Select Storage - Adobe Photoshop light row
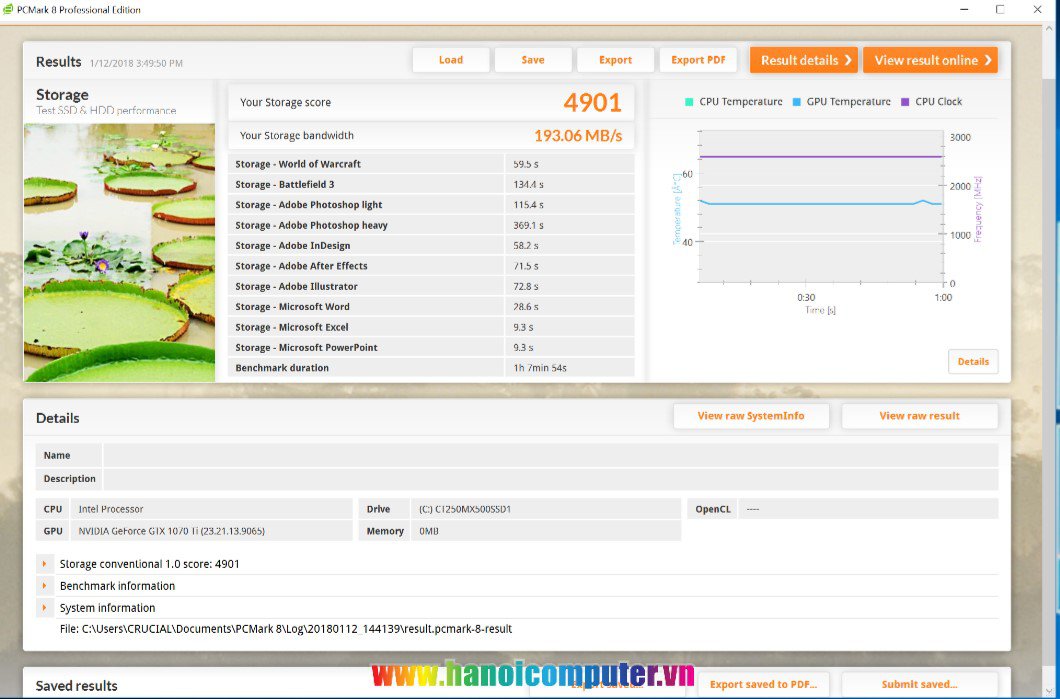The image size is (1060, 699). click(x=432, y=205)
